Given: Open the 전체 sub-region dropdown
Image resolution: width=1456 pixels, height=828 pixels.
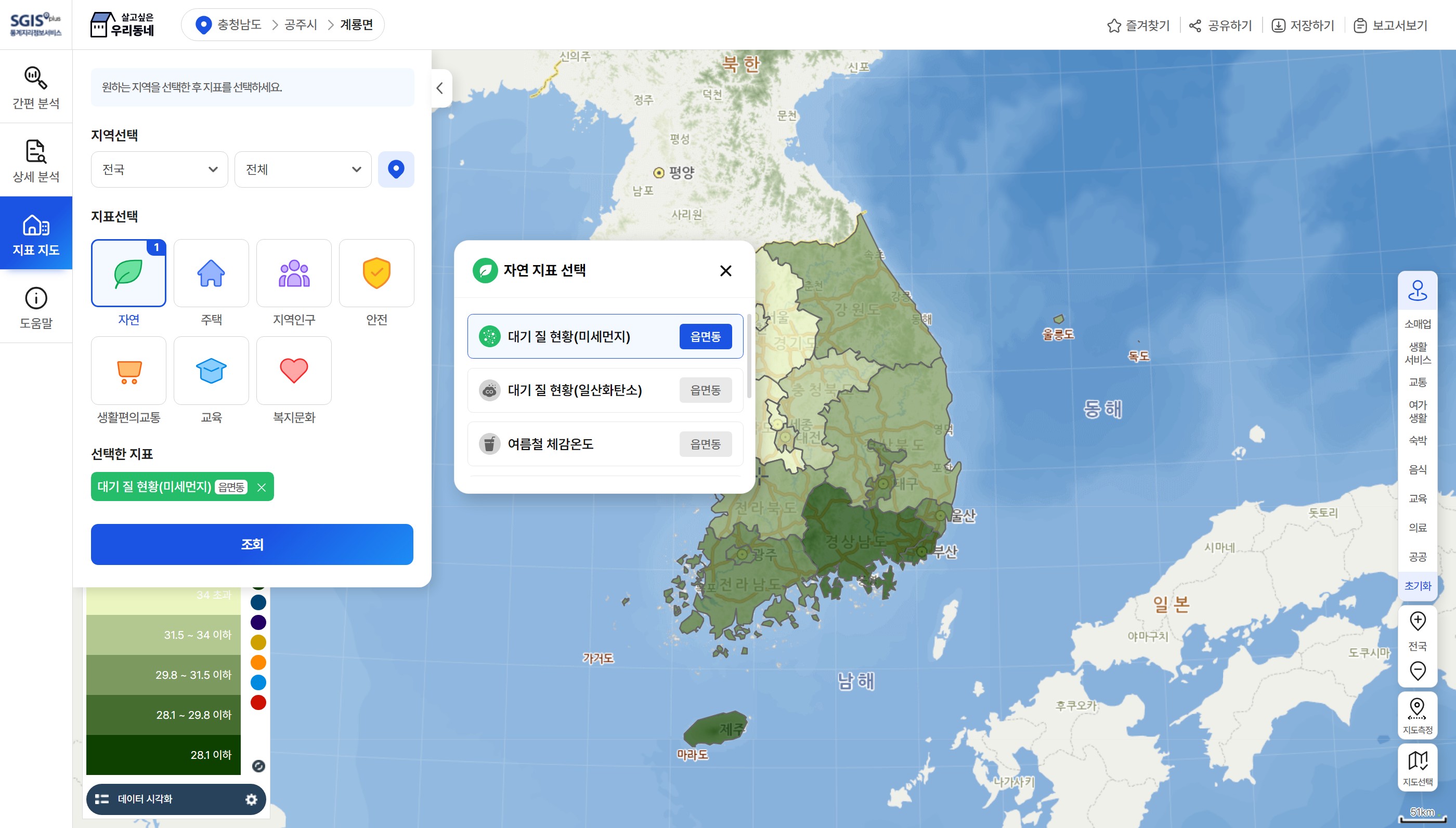Looking at the screenshot, I should click(x=303, y=169).
